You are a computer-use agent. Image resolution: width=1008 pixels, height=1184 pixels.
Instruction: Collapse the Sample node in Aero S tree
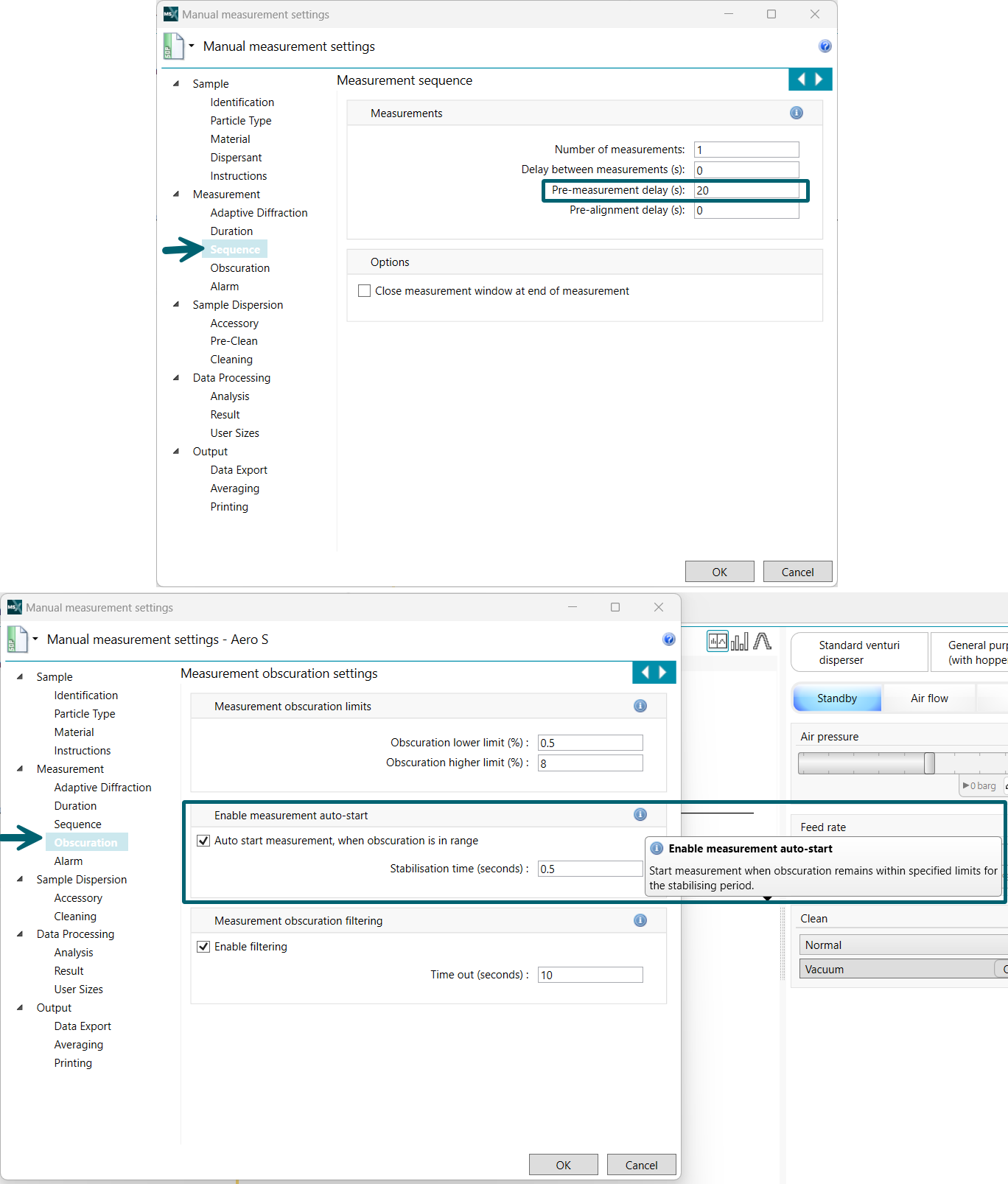(20, 677)
